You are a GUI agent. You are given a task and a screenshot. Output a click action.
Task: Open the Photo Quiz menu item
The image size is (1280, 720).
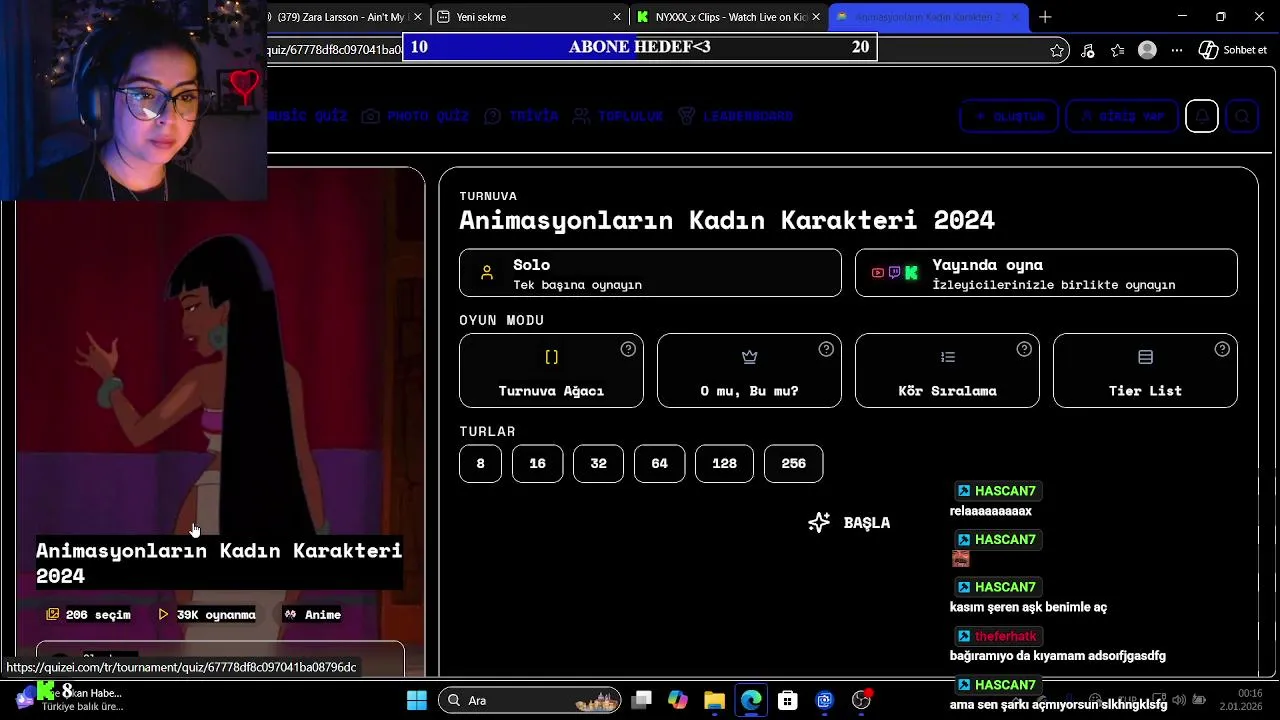[415, 116]
